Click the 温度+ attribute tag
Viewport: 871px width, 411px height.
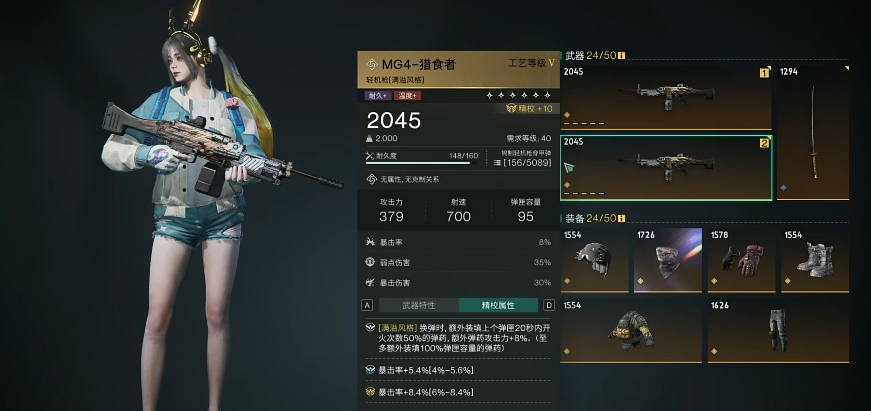pyautogui.click(x=407, y=96)
